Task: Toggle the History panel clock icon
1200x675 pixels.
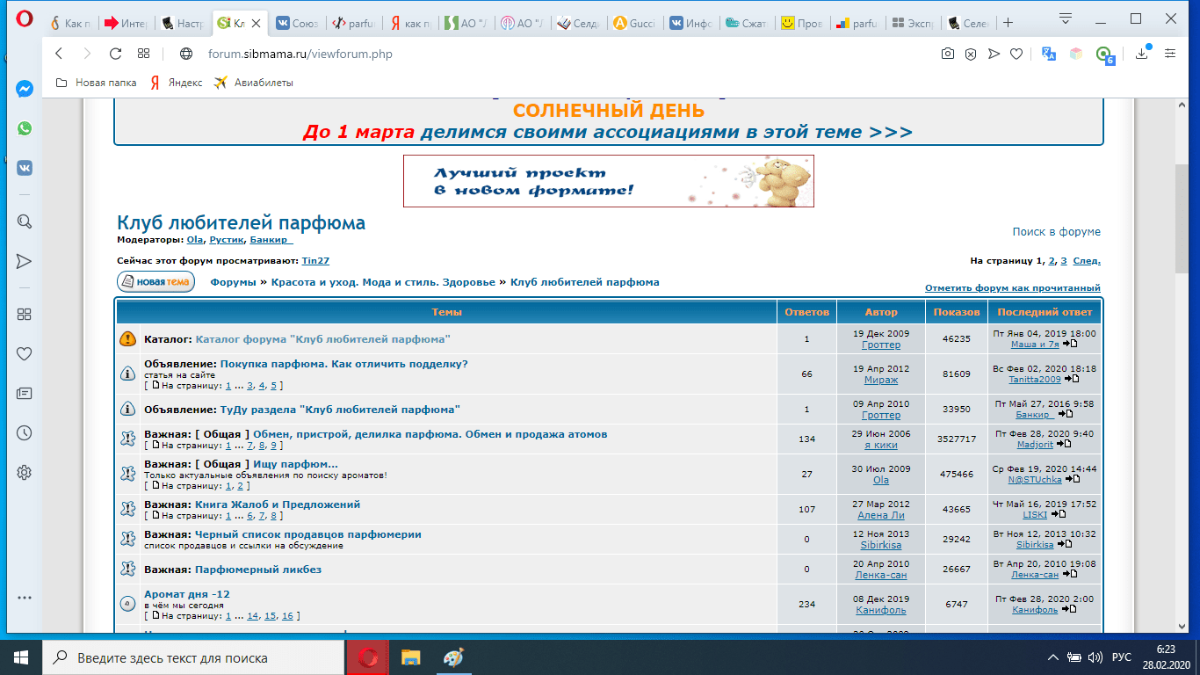Action: [23, 432]
